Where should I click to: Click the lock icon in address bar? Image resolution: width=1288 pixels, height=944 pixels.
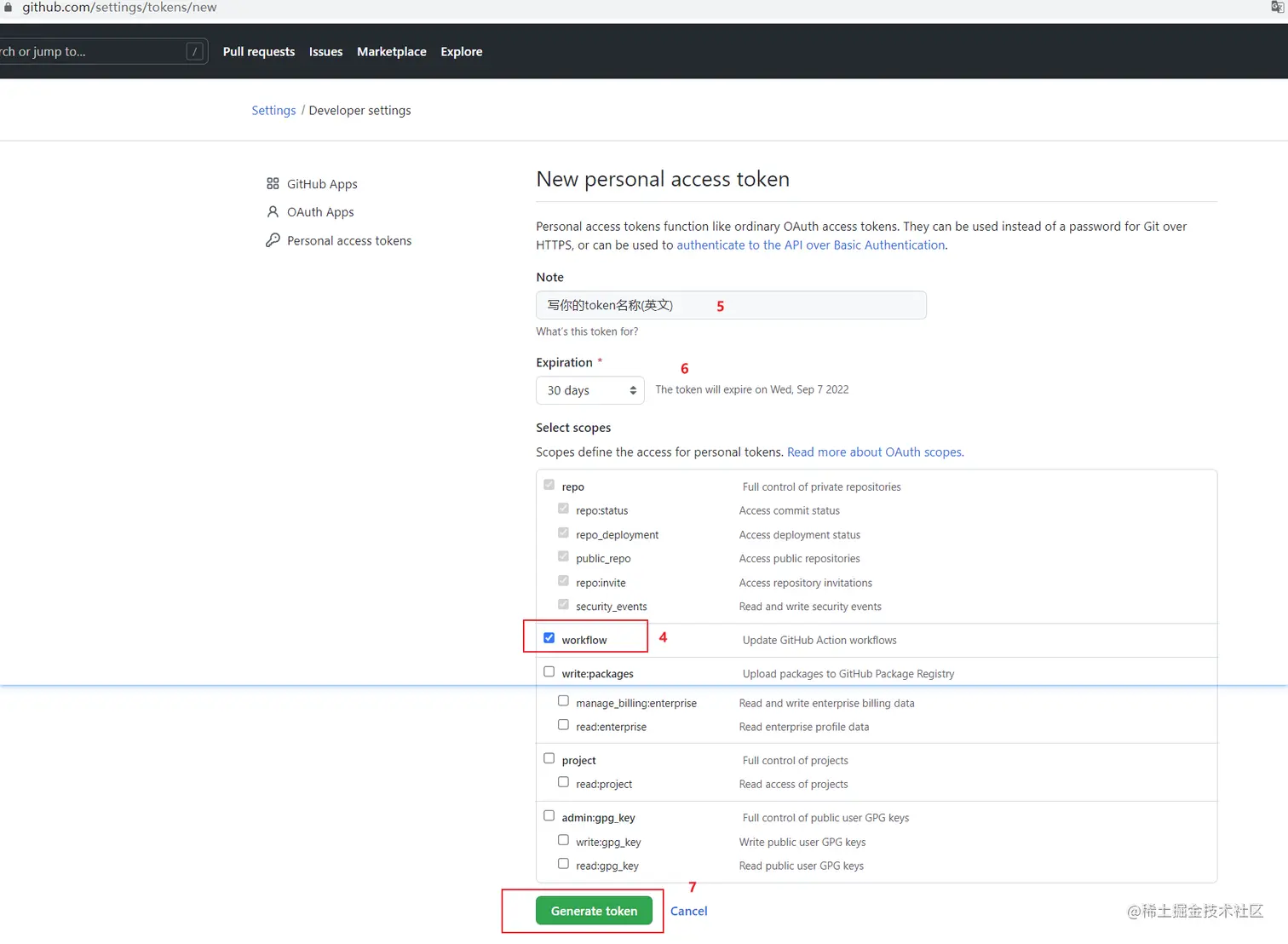click(x=8, y=7)
